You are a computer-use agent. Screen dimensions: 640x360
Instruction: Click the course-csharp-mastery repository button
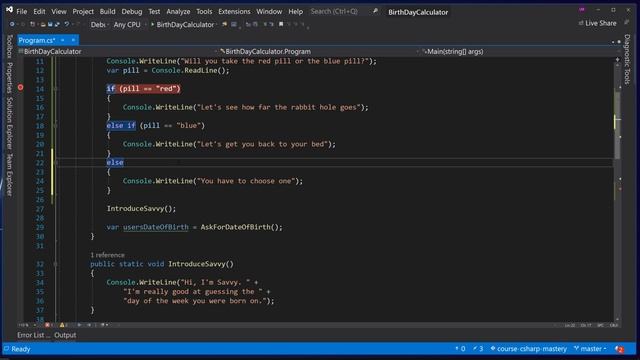529,349
